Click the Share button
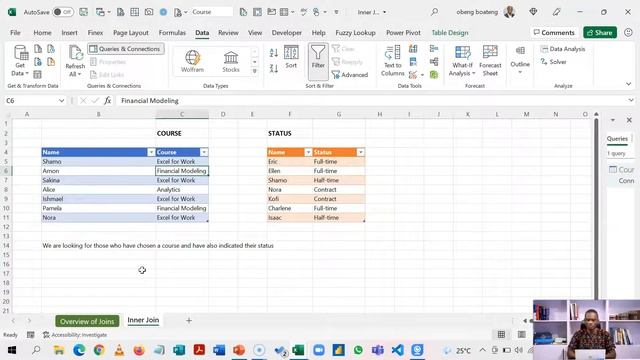This screenshot has width=640, height=360. pyautogui.click(x=600, y=33)
